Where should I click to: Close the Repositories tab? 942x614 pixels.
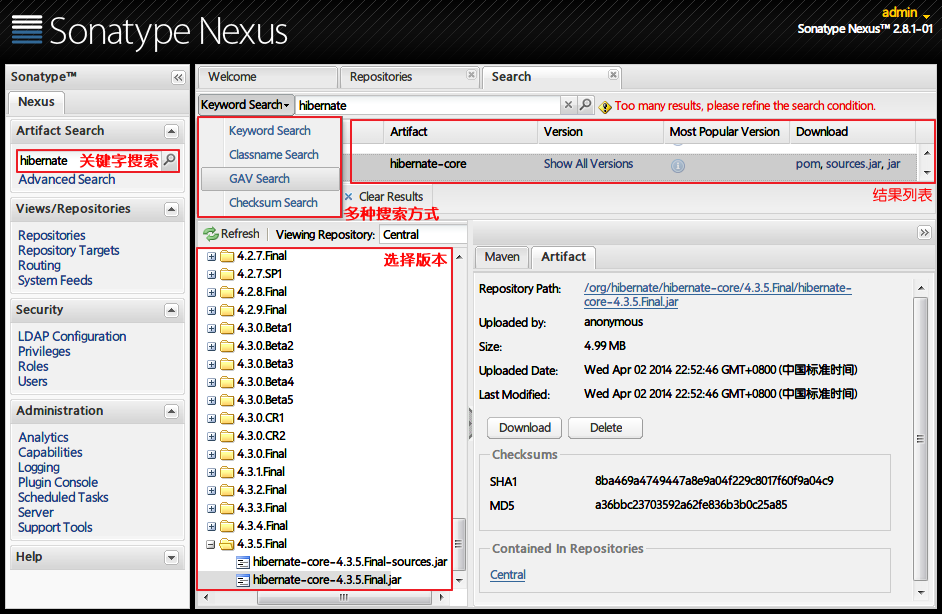(x=471, y=75)
